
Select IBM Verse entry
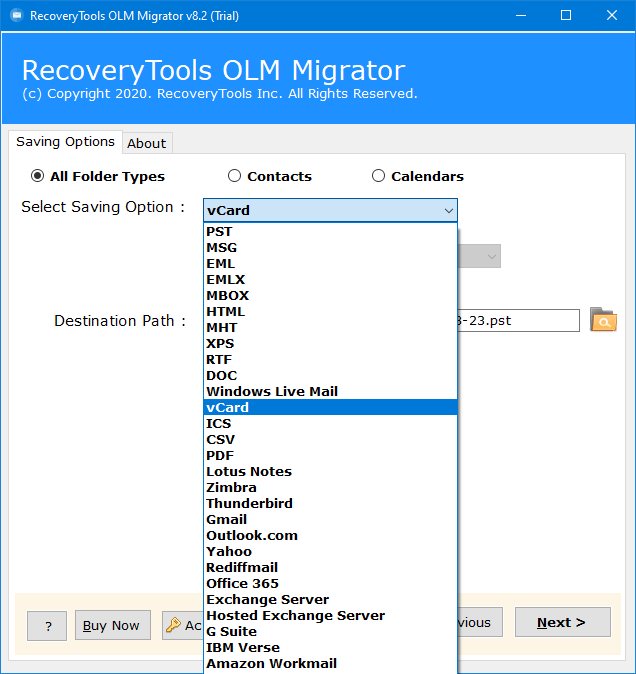[x=330, y=647]
